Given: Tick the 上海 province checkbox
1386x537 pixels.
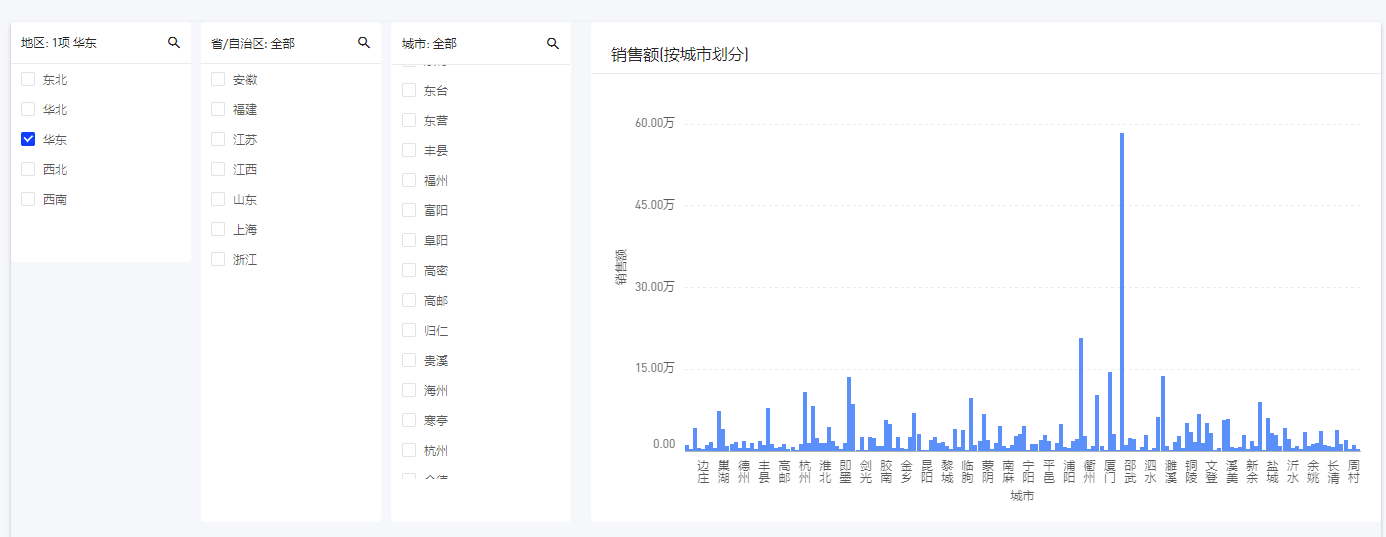Looking at the screenshot, I should click(x=218, y=229).
